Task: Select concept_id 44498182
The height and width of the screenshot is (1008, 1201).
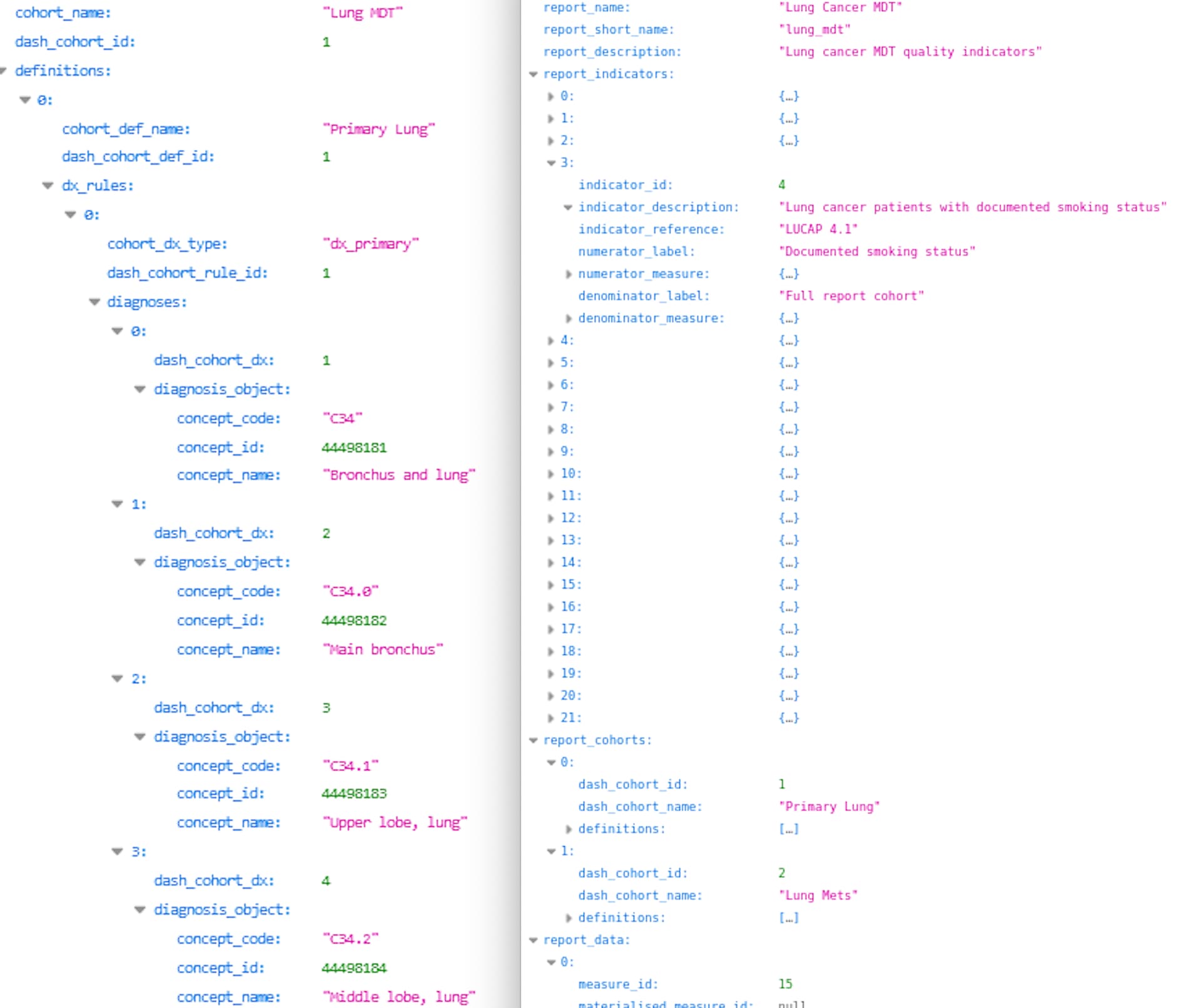Action: [x=354, y=620]
